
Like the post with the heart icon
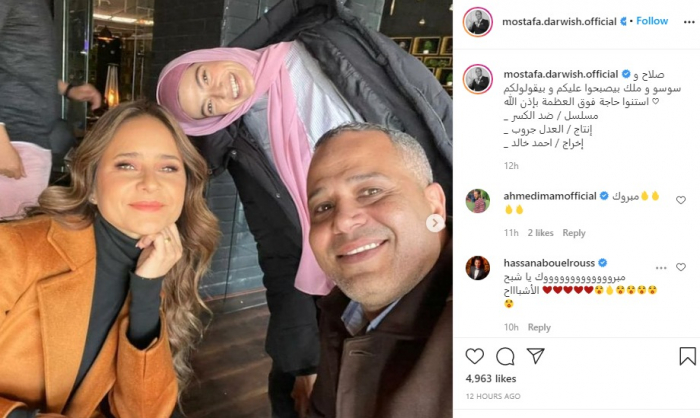click(x=474, y=356)
